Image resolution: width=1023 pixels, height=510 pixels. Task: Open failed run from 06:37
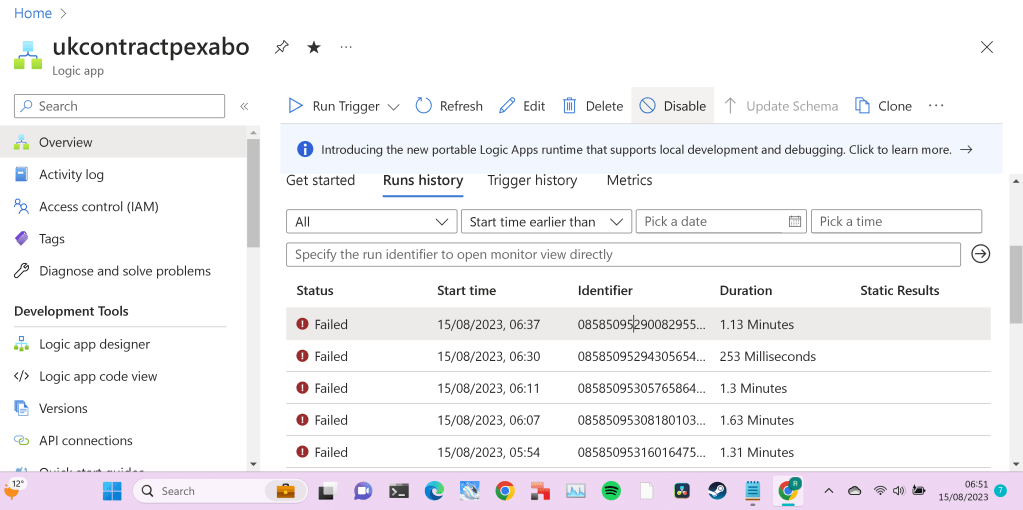coord(638,324)
